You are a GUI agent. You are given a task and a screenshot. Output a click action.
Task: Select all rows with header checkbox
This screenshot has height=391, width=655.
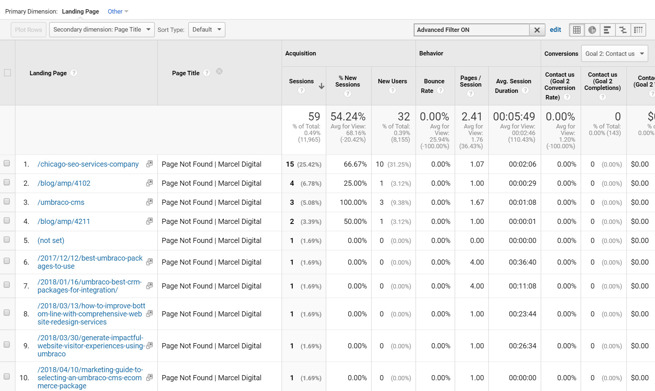point(7,73)
